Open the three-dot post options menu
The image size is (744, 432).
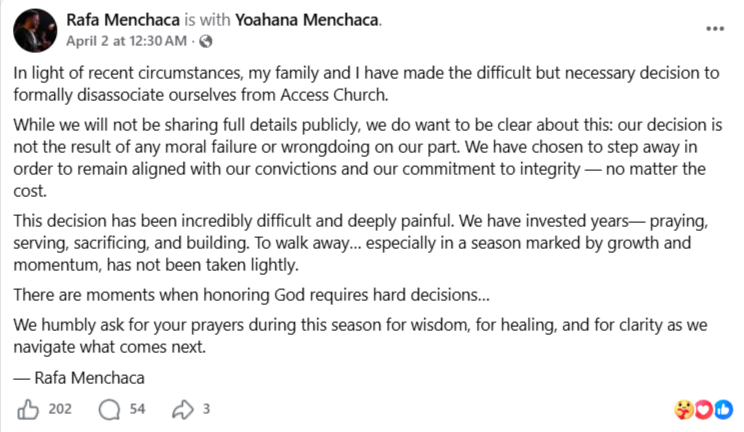click(x=714, y=28)
